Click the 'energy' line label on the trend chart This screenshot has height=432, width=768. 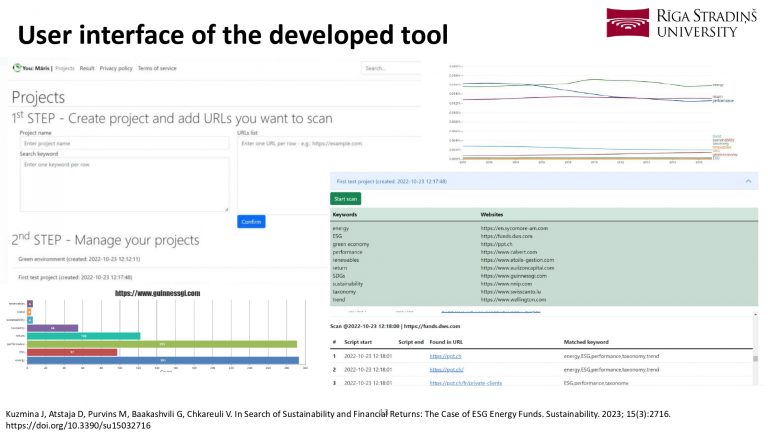pos(718,85)
